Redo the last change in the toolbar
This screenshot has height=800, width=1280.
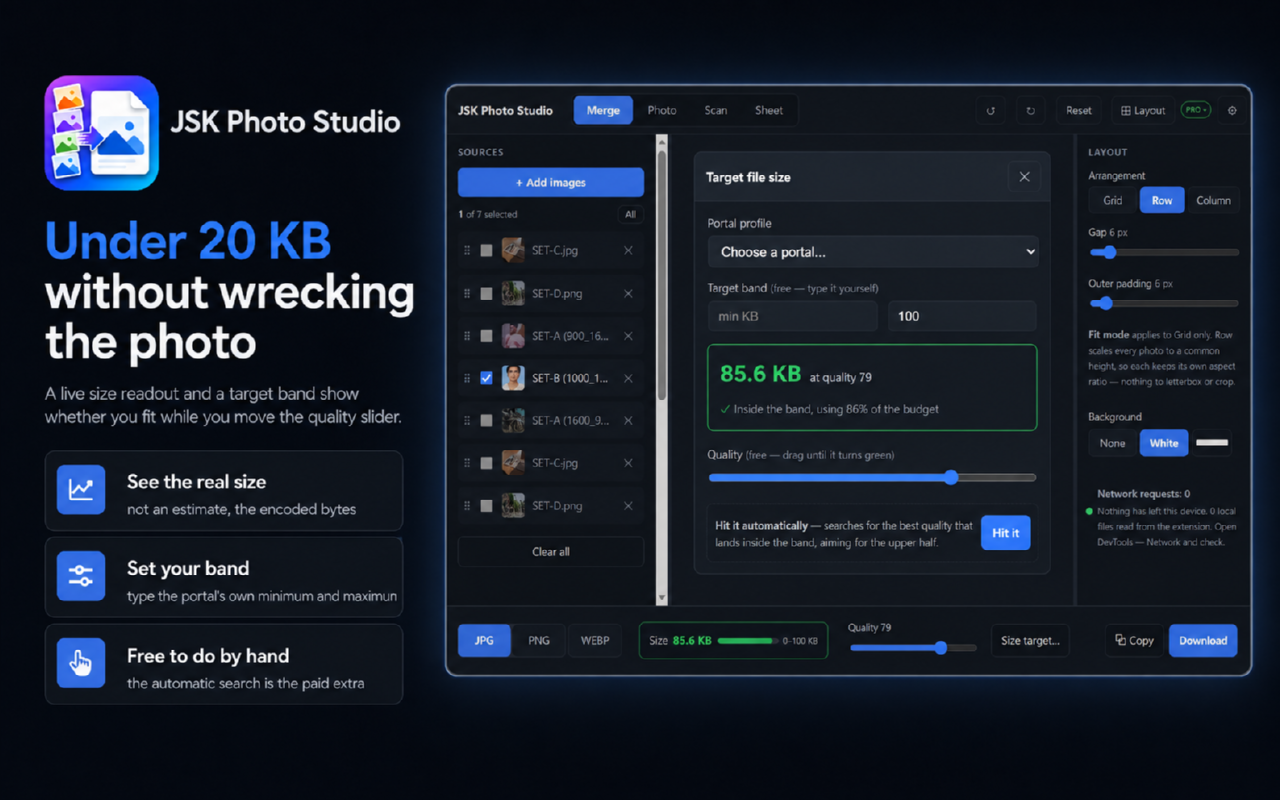(x=1031, y=111)
